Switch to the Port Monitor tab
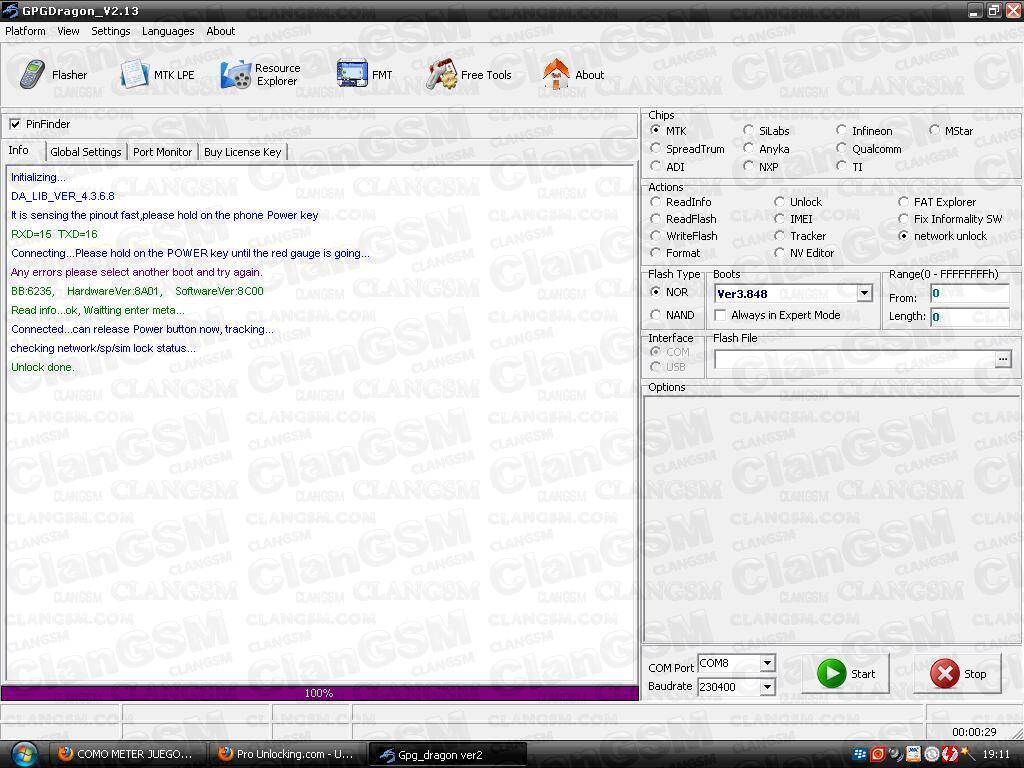The image size is (1024, 768). 163,152
